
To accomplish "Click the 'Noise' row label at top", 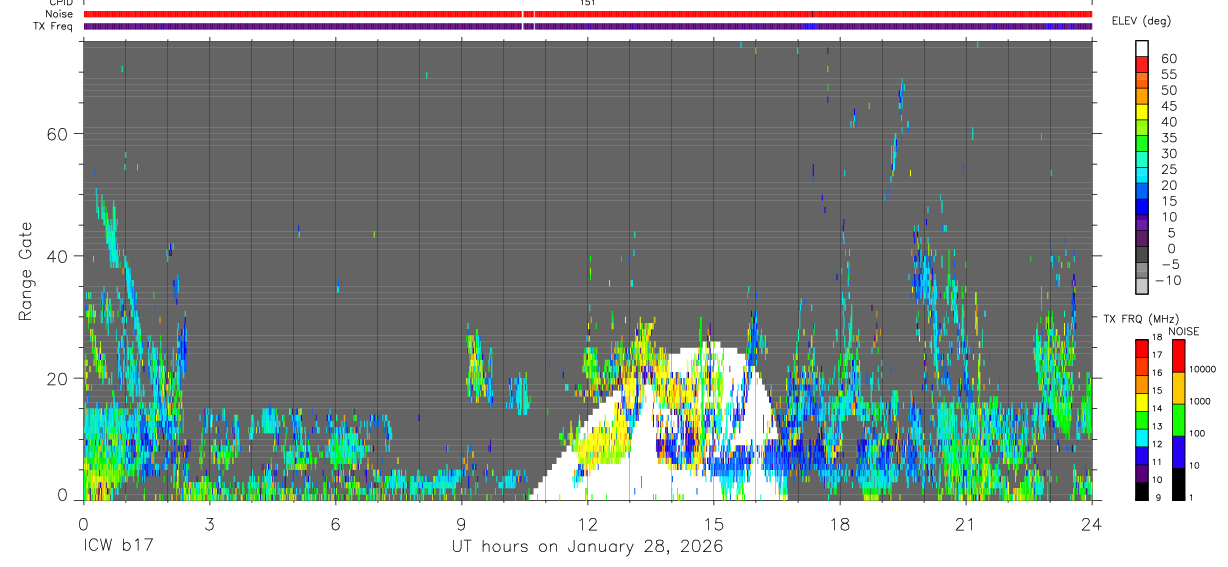I will pos(60,14).
